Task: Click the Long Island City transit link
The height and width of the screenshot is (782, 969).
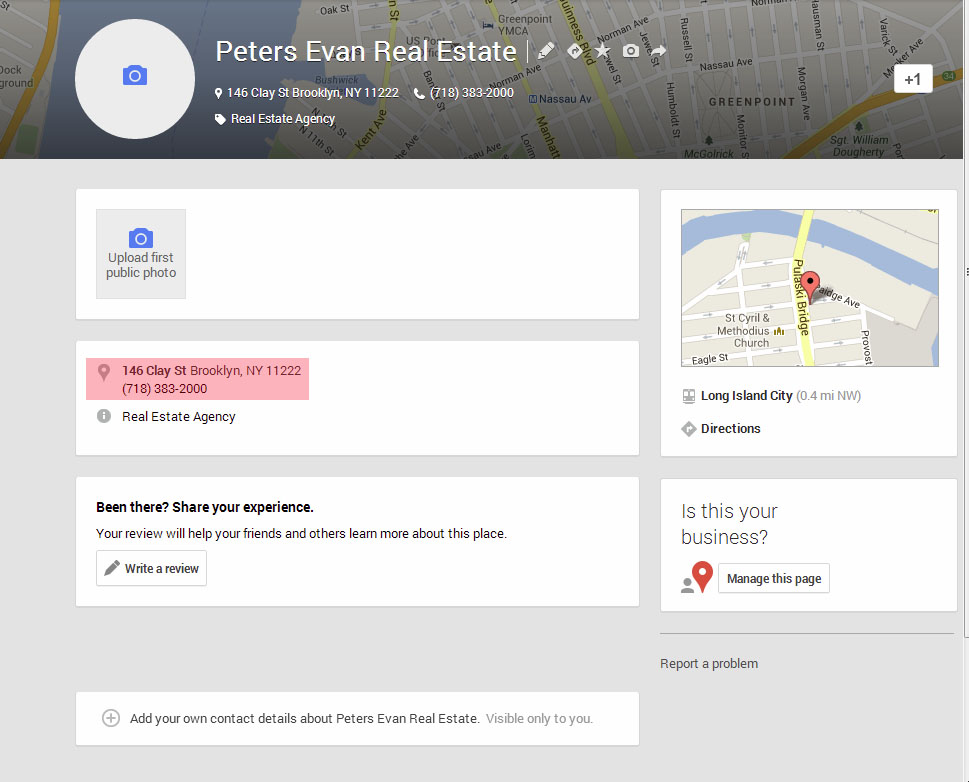Action: [746, 395]
